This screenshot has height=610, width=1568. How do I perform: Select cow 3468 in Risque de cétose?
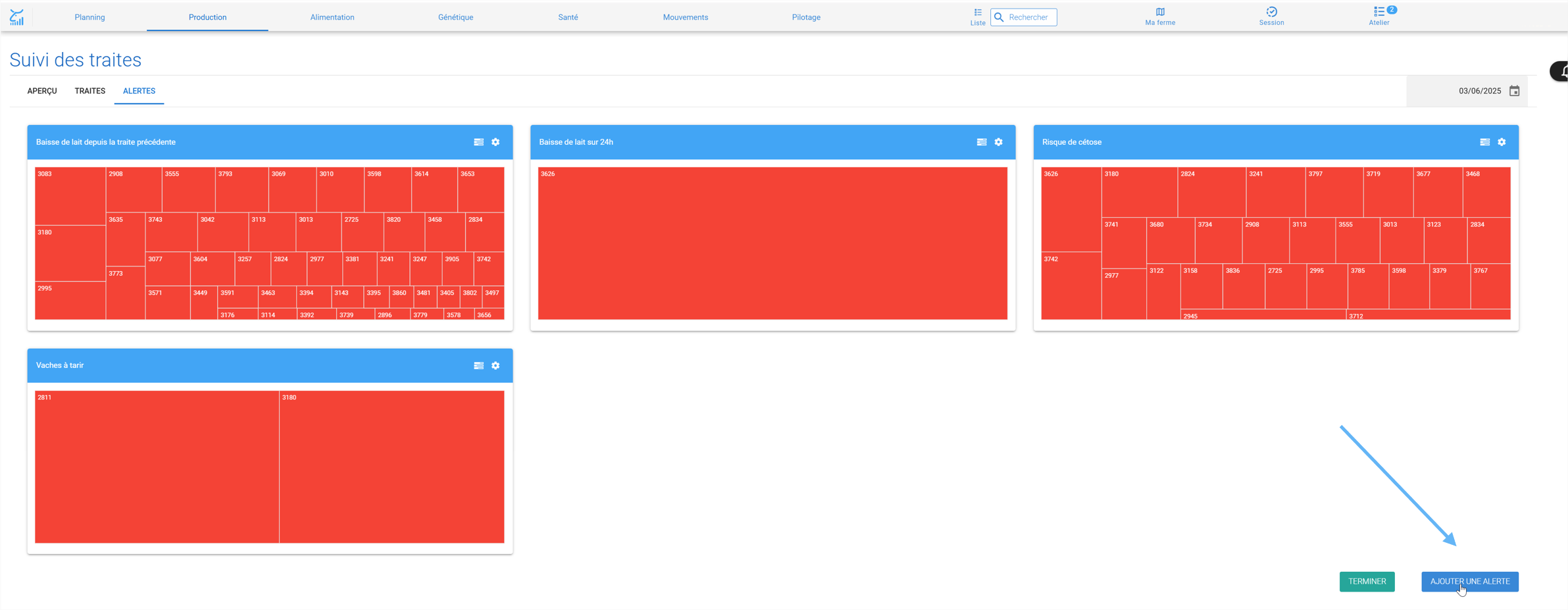(1486, 192)
